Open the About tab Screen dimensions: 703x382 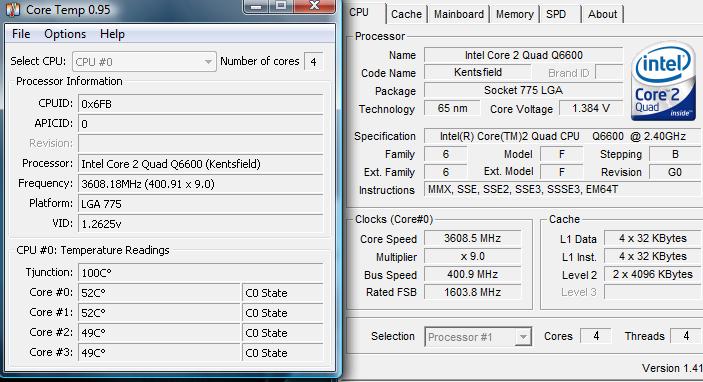[602, 14]
